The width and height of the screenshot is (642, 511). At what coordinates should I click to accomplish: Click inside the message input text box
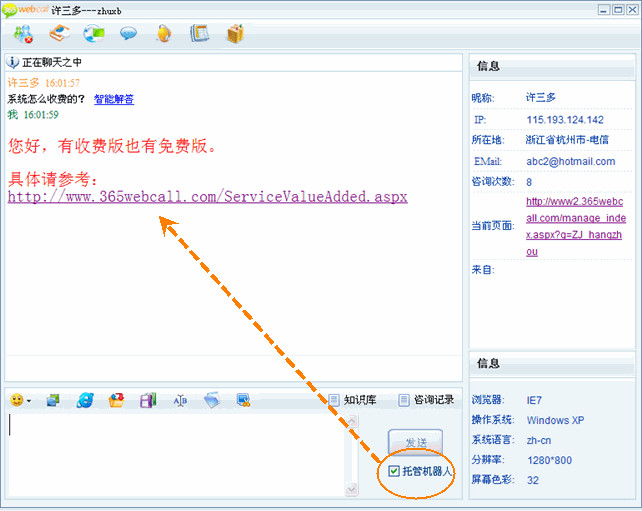[175, 452]
